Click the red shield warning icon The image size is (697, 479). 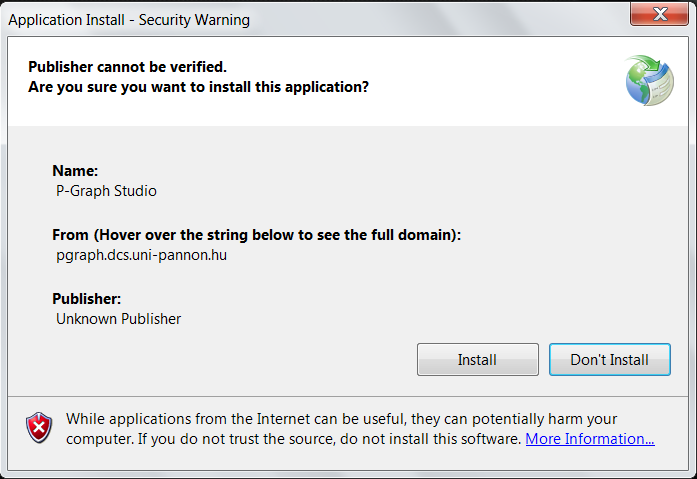coord(39,428)
